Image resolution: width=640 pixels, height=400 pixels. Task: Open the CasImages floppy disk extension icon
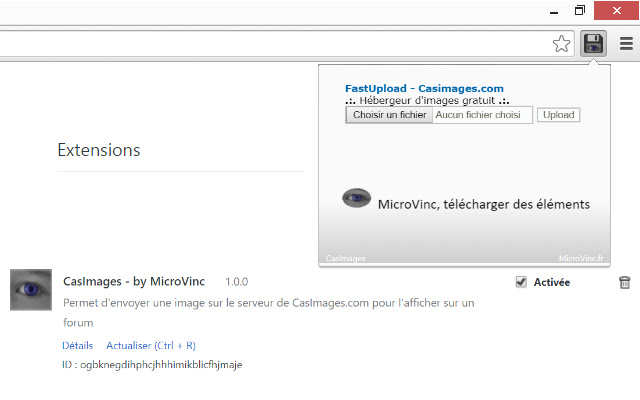click(x=593, y=44)
